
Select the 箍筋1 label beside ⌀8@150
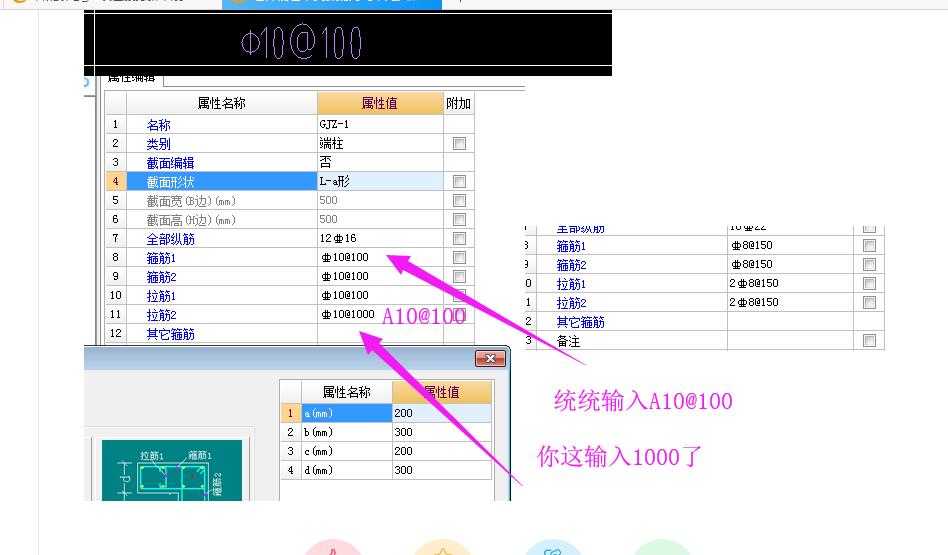coord(571,246)
